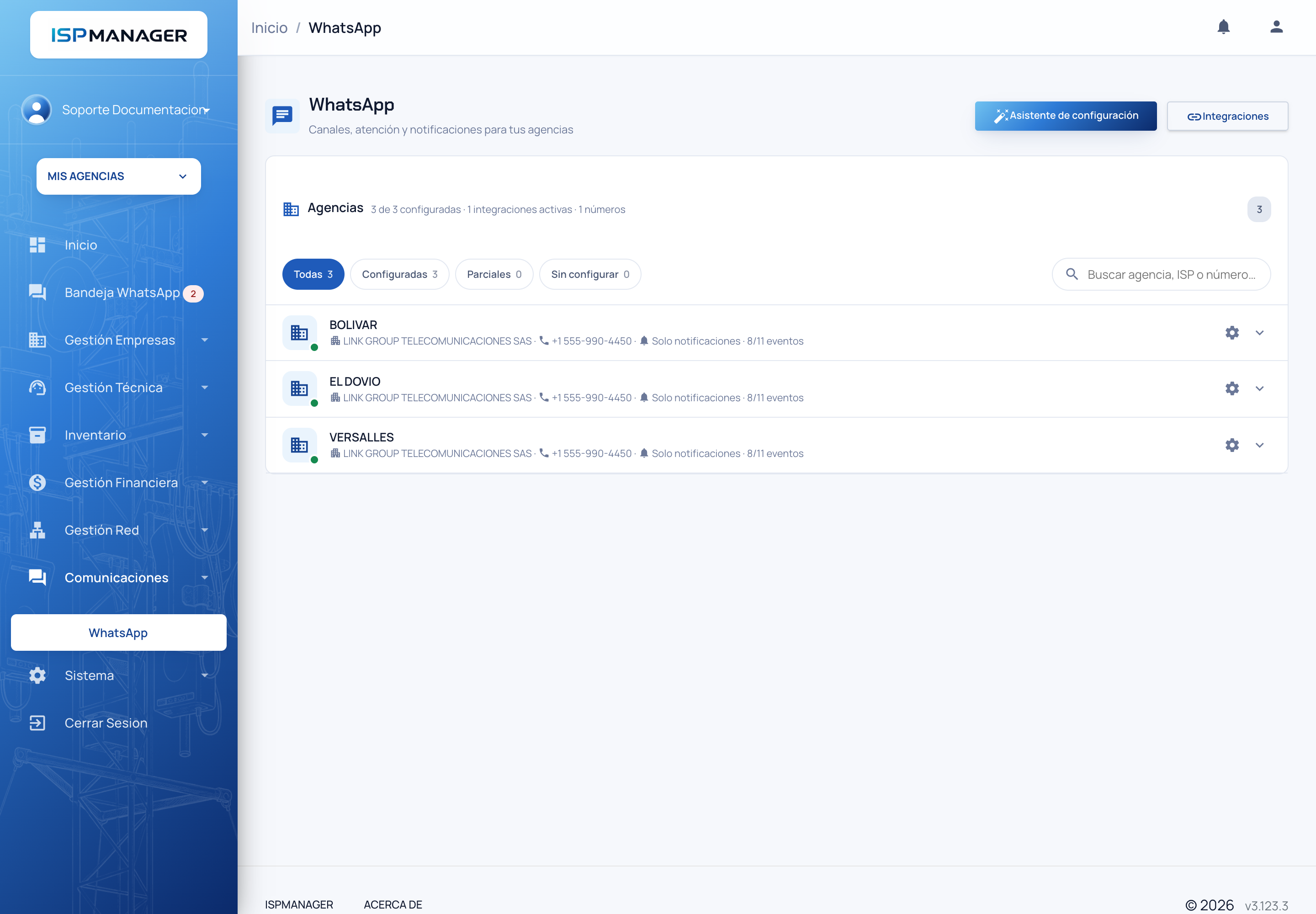Screen dimensions: 1316x914
Task: Expand the Sistema submenu arrow
Action: coord(204,676)
